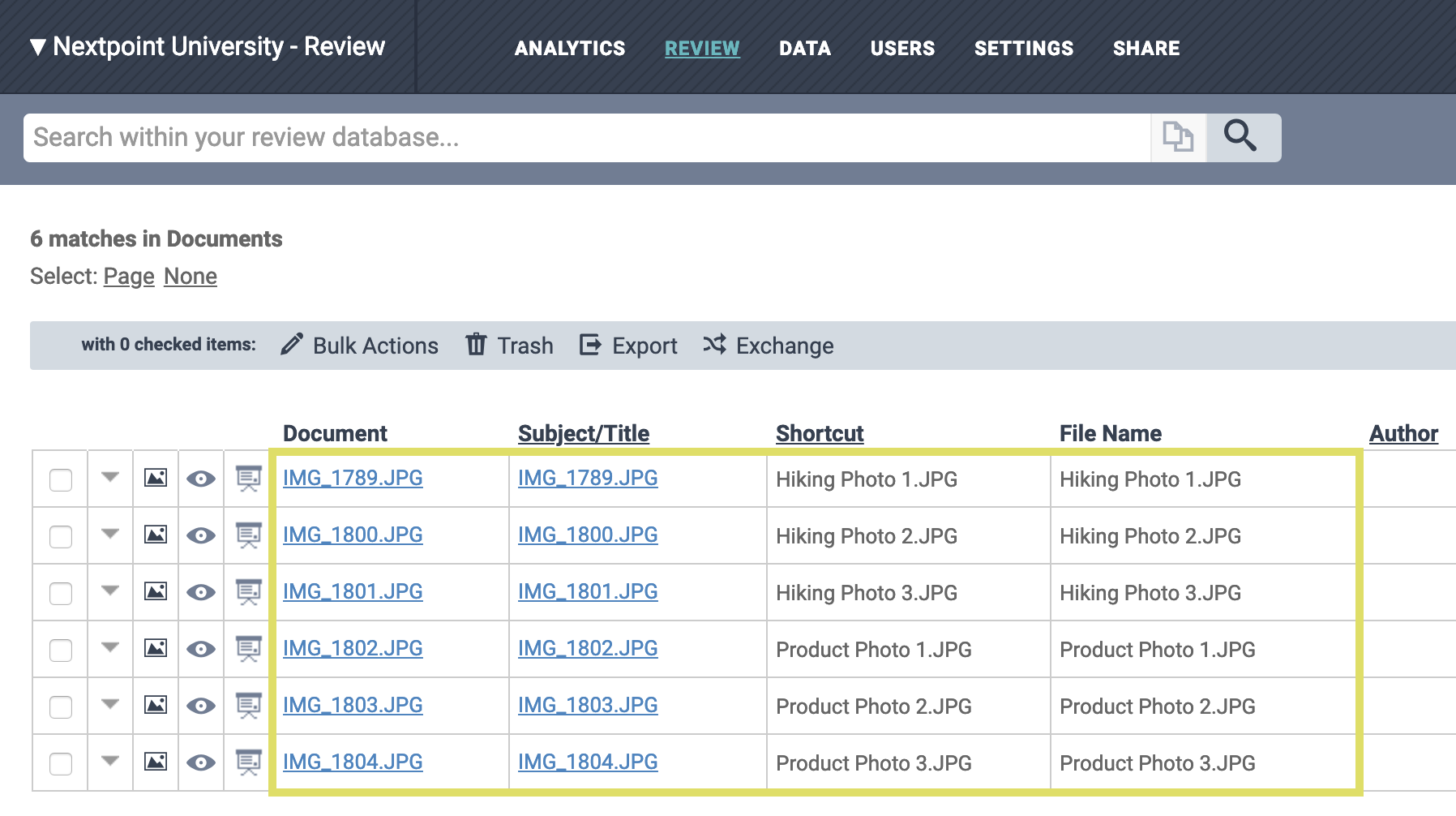Open image icon for IMG_1804.JPG row
Viewport: 1456px width, 816px height.
[156, 762]
